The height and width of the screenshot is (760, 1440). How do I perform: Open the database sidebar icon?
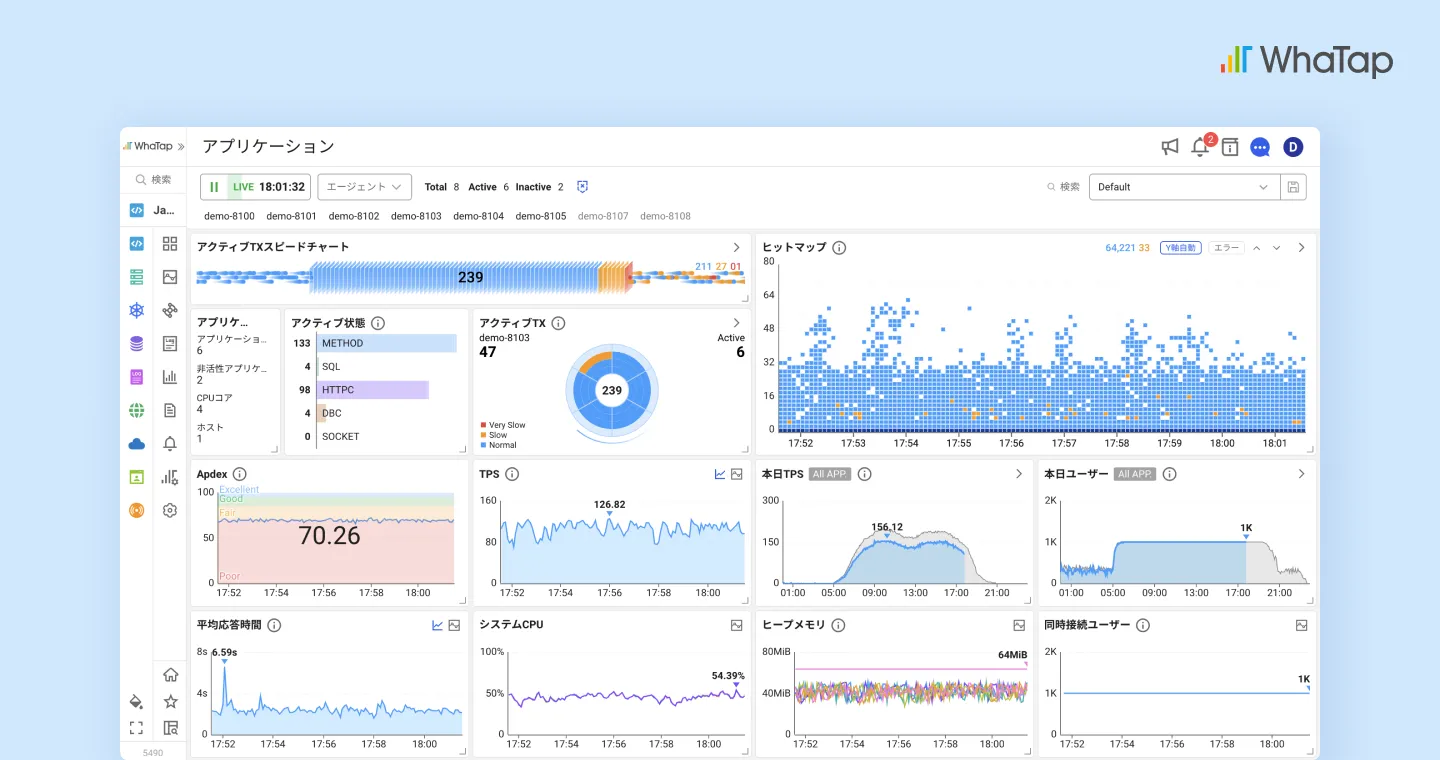coord(136,343)
